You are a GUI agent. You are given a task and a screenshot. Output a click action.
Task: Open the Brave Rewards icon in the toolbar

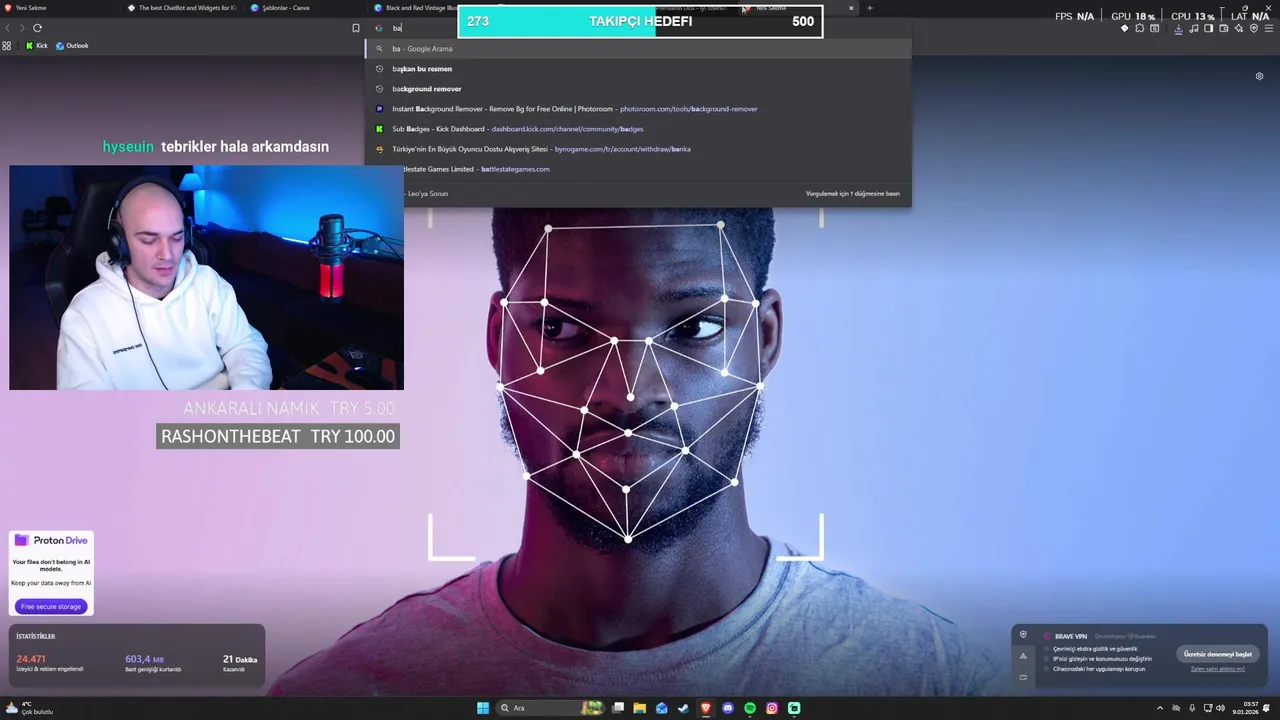tap(1124, 28)
